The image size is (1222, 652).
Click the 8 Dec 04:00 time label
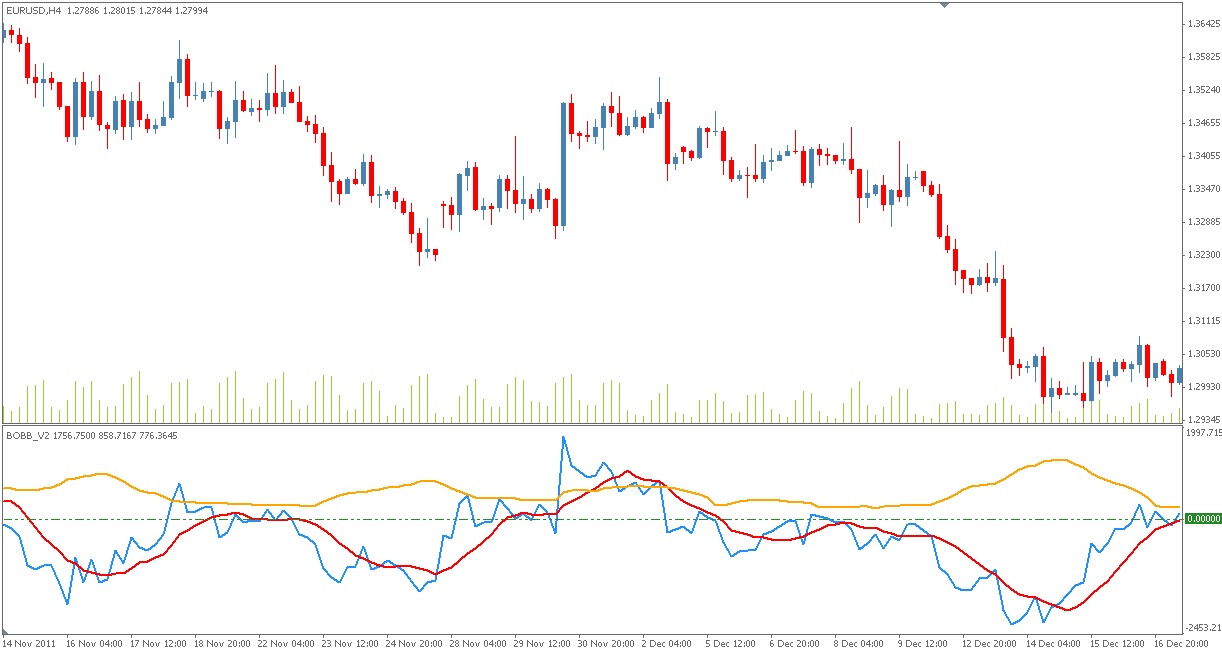click(860, 644)
